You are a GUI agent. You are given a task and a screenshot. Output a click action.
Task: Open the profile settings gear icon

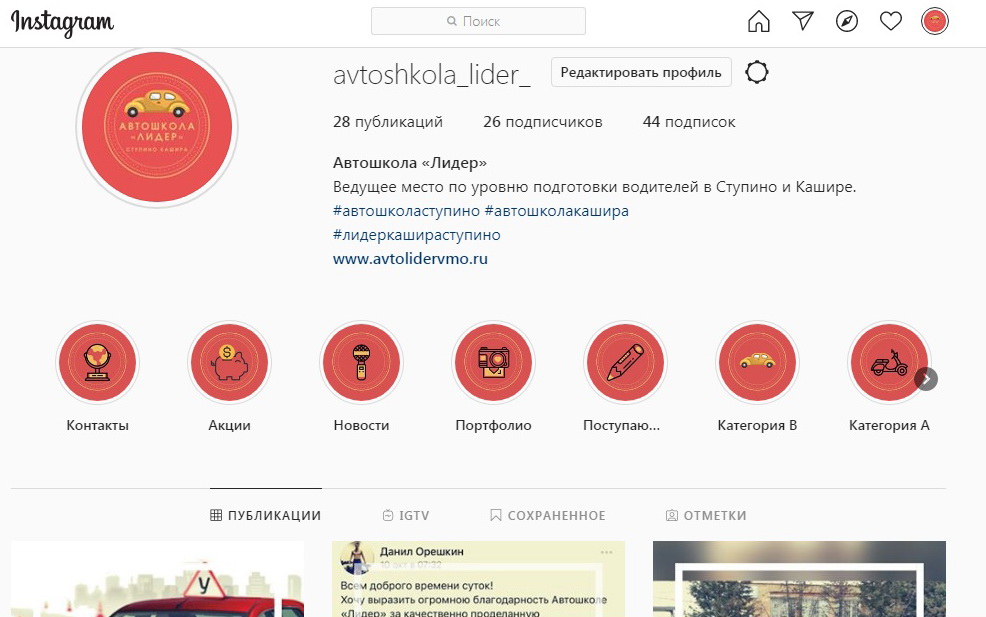756,72
